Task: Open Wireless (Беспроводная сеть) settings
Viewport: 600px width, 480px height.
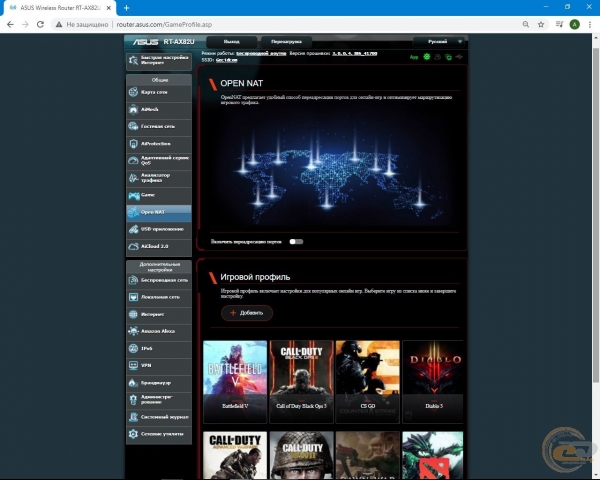Action: tap(159, 280)
